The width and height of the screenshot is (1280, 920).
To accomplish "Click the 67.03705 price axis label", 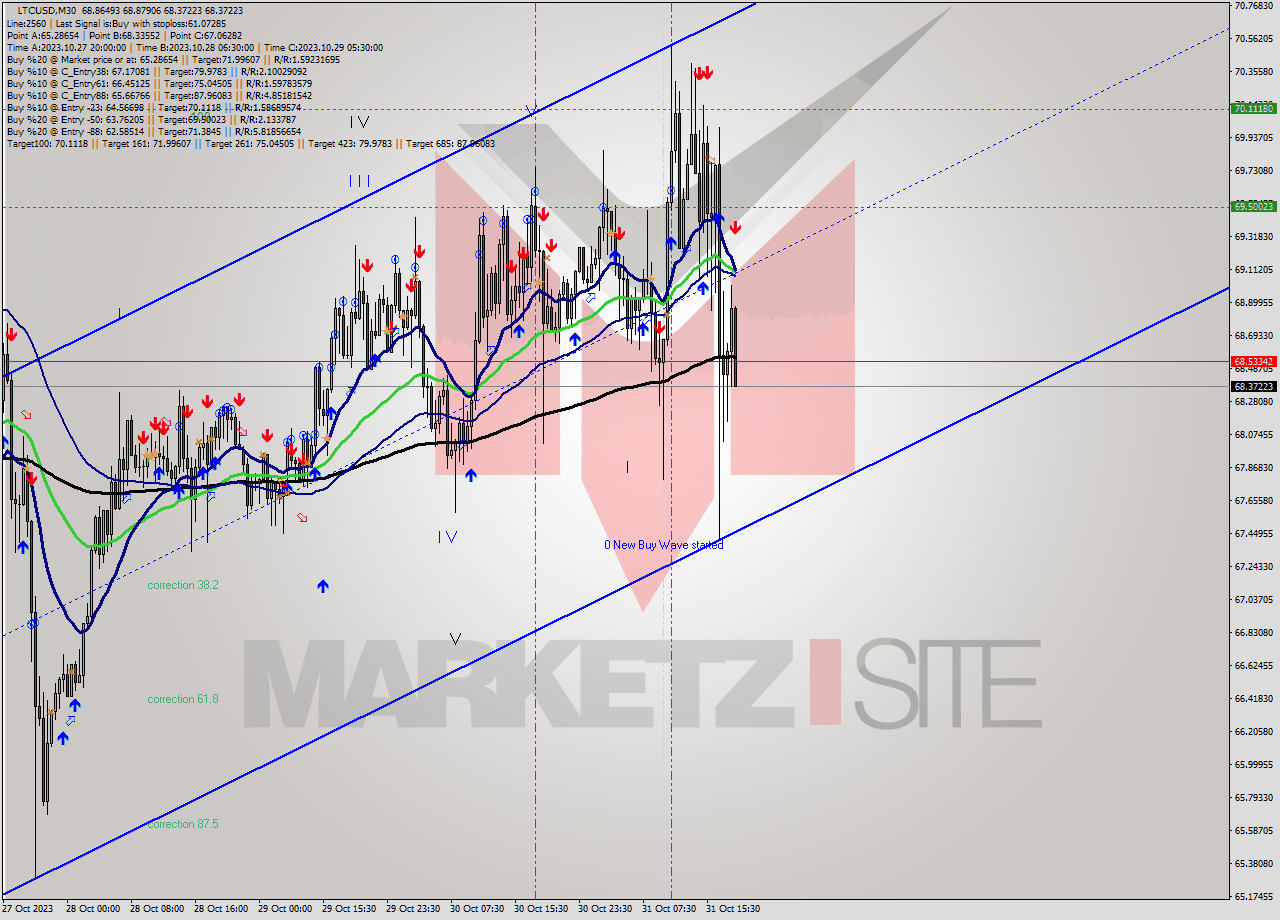I will 1254,600.
